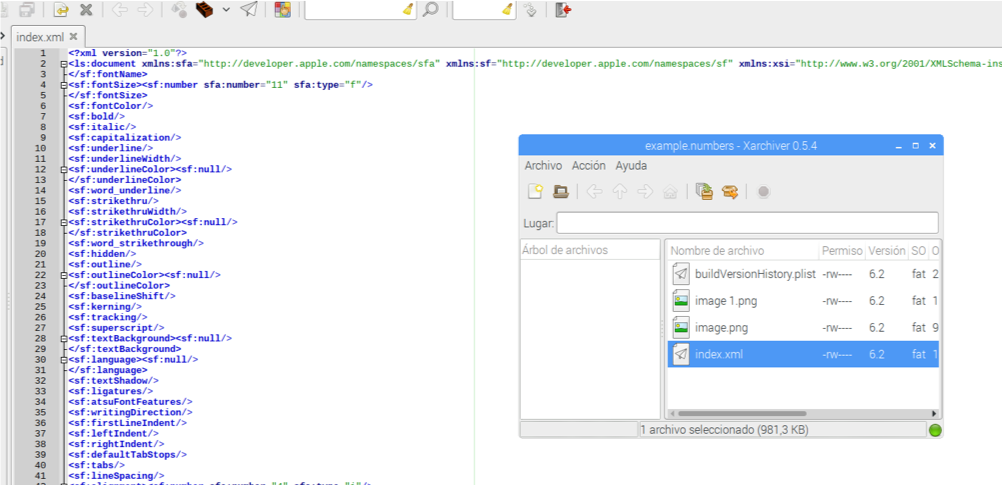The image size is (1002, 485).
Task: Select the image.png file row
Action: [803, 328]
